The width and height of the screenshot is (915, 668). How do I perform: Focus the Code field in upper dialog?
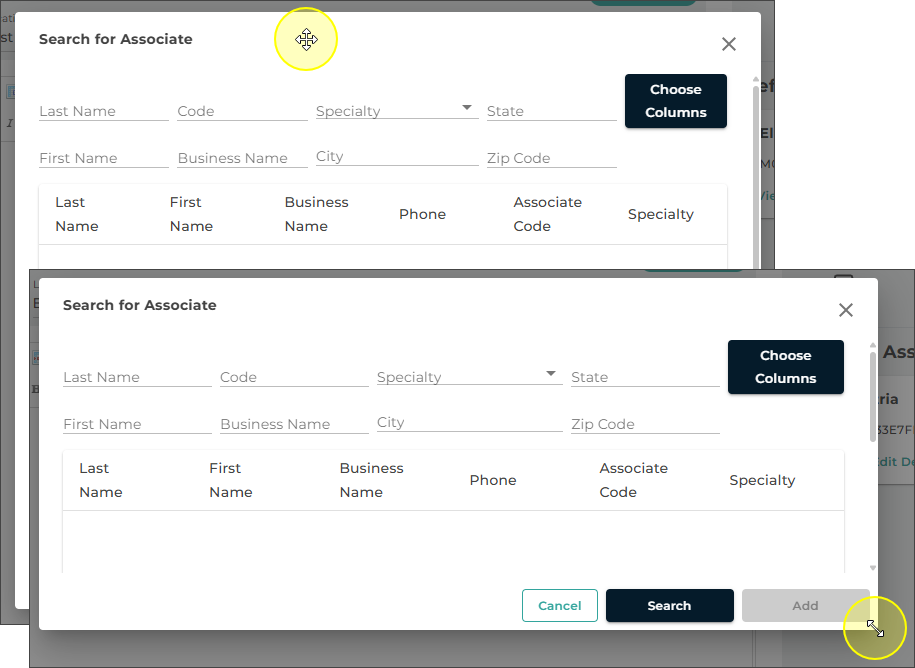click(242, 111)
